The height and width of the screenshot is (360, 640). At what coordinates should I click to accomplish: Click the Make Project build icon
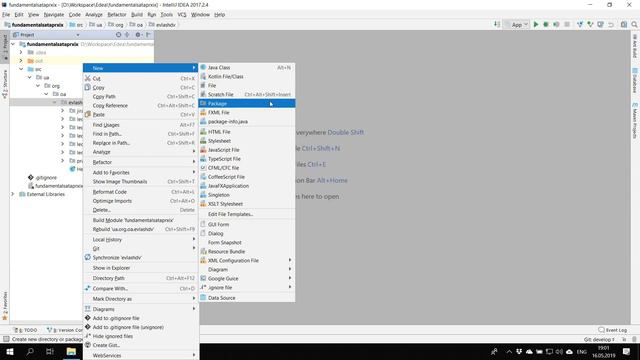(x=497, y=24)
